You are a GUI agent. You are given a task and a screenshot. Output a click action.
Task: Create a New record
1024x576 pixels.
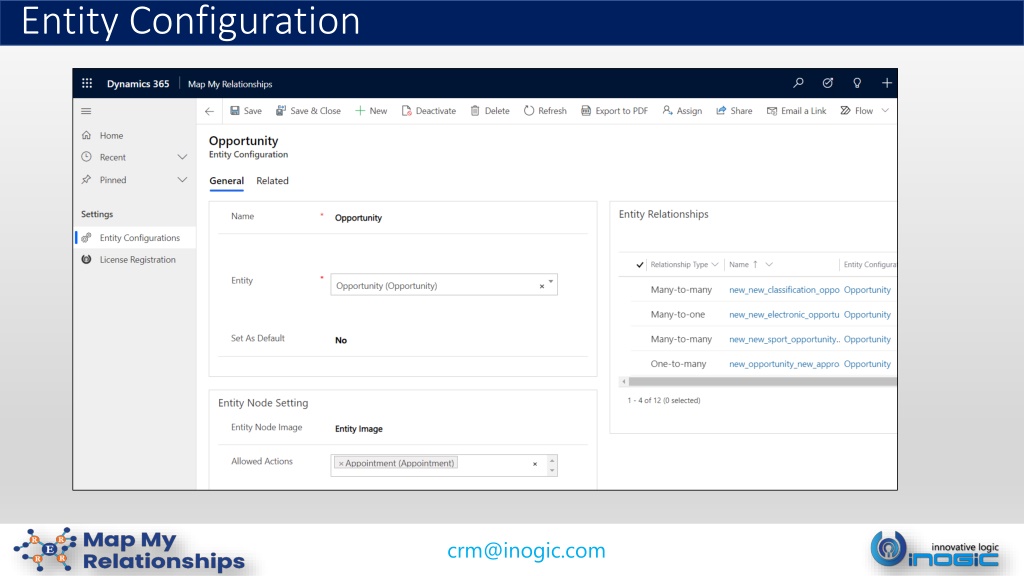click(371, 111)
